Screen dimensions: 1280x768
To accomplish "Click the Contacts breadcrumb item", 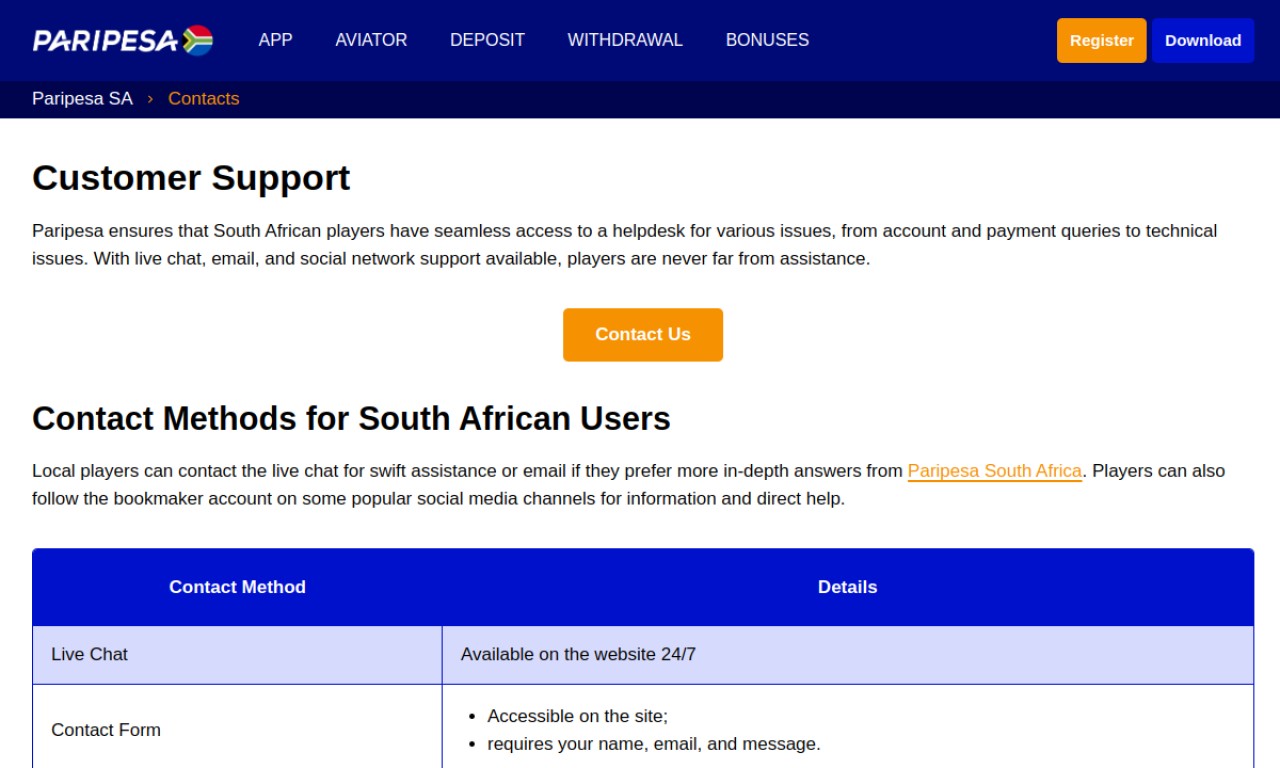I will (204, 98).
